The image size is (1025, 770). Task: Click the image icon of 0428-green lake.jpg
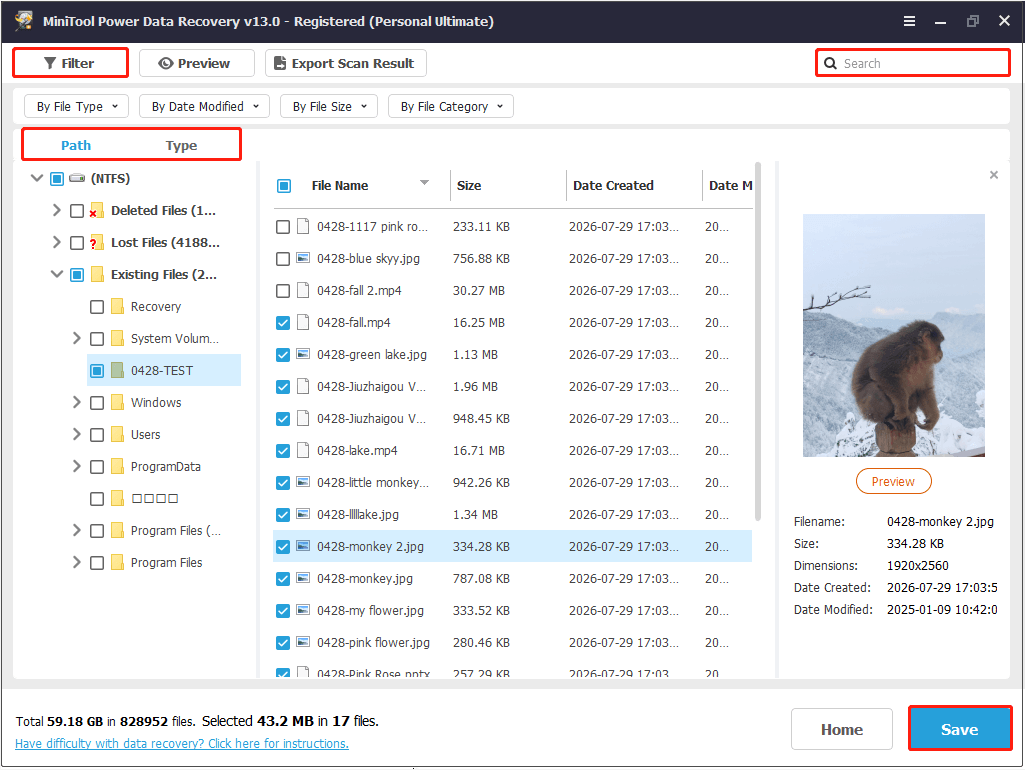[x=303, y=354]
